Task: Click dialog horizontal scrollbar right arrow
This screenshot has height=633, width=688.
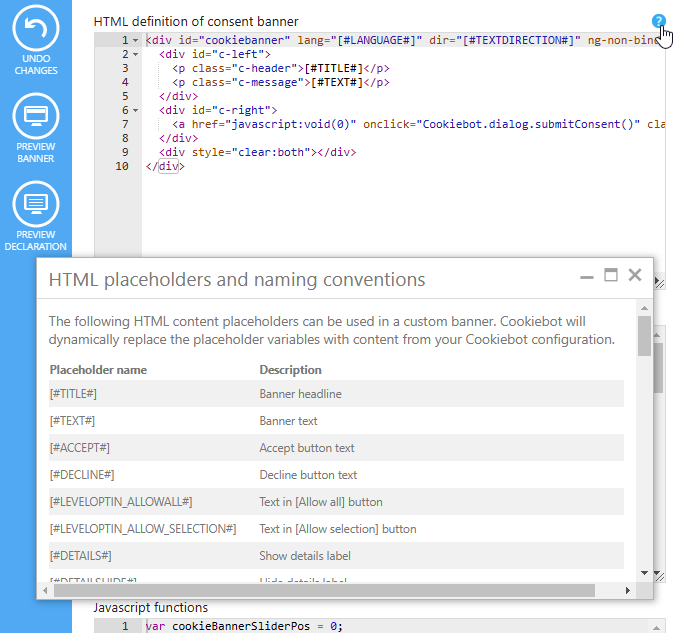Action: 628,590
